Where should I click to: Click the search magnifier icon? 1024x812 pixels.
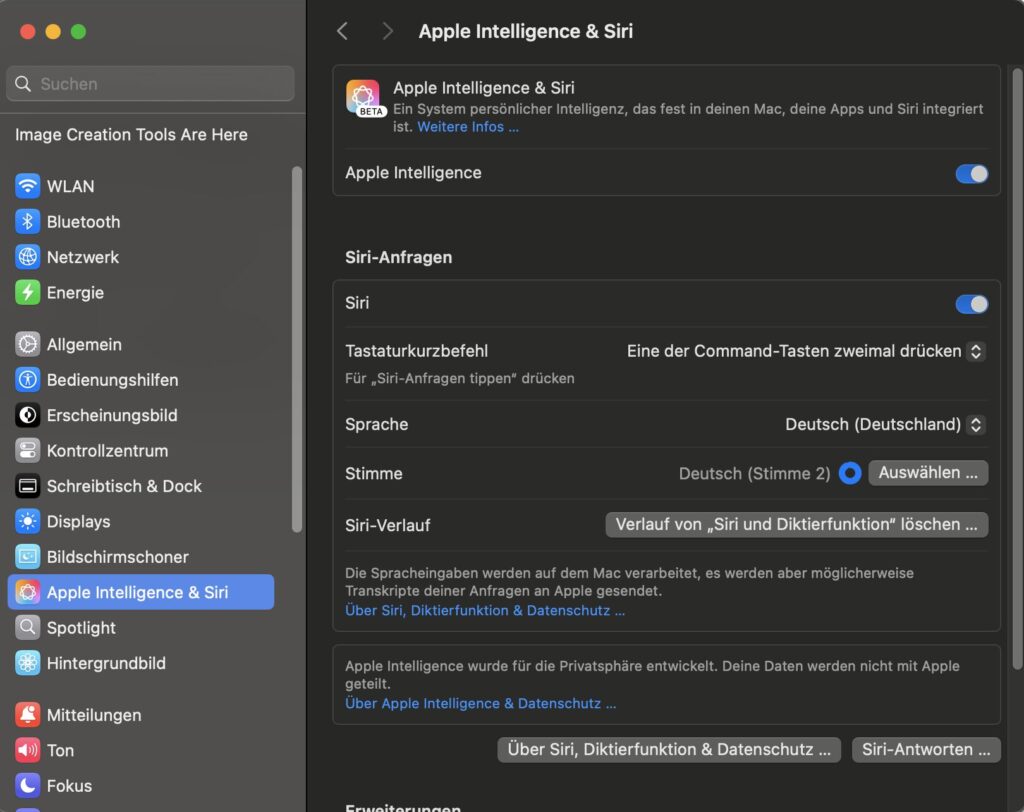[23, 84]
